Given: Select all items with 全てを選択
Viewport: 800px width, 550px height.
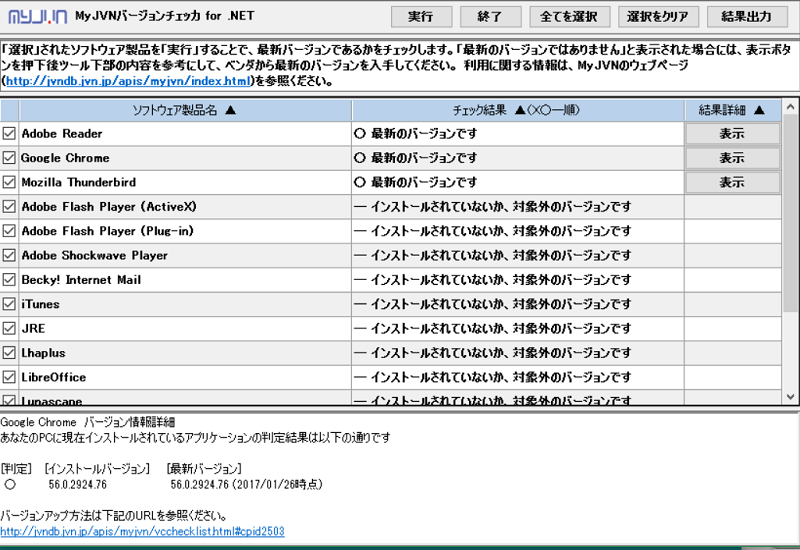Looking at the screenshot, I should click(569, 17).
